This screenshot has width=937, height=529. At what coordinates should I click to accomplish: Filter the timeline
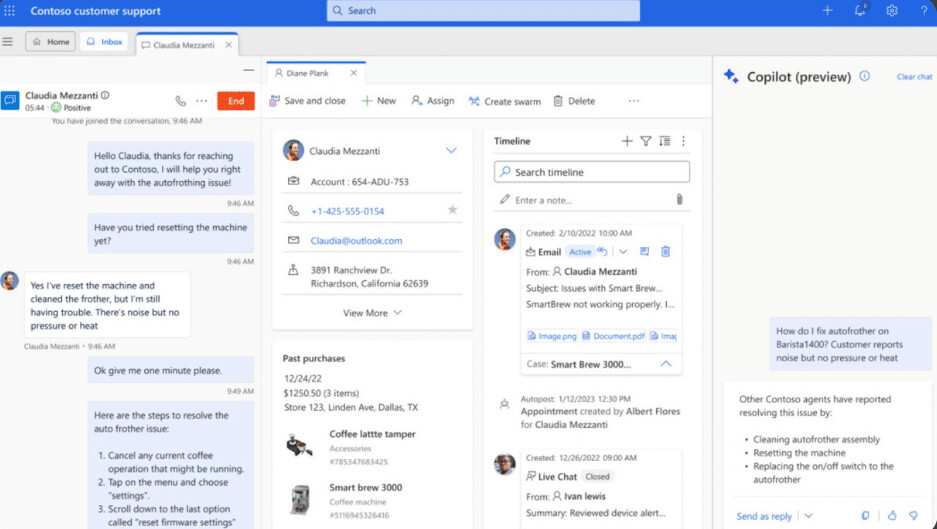(646, 141)
